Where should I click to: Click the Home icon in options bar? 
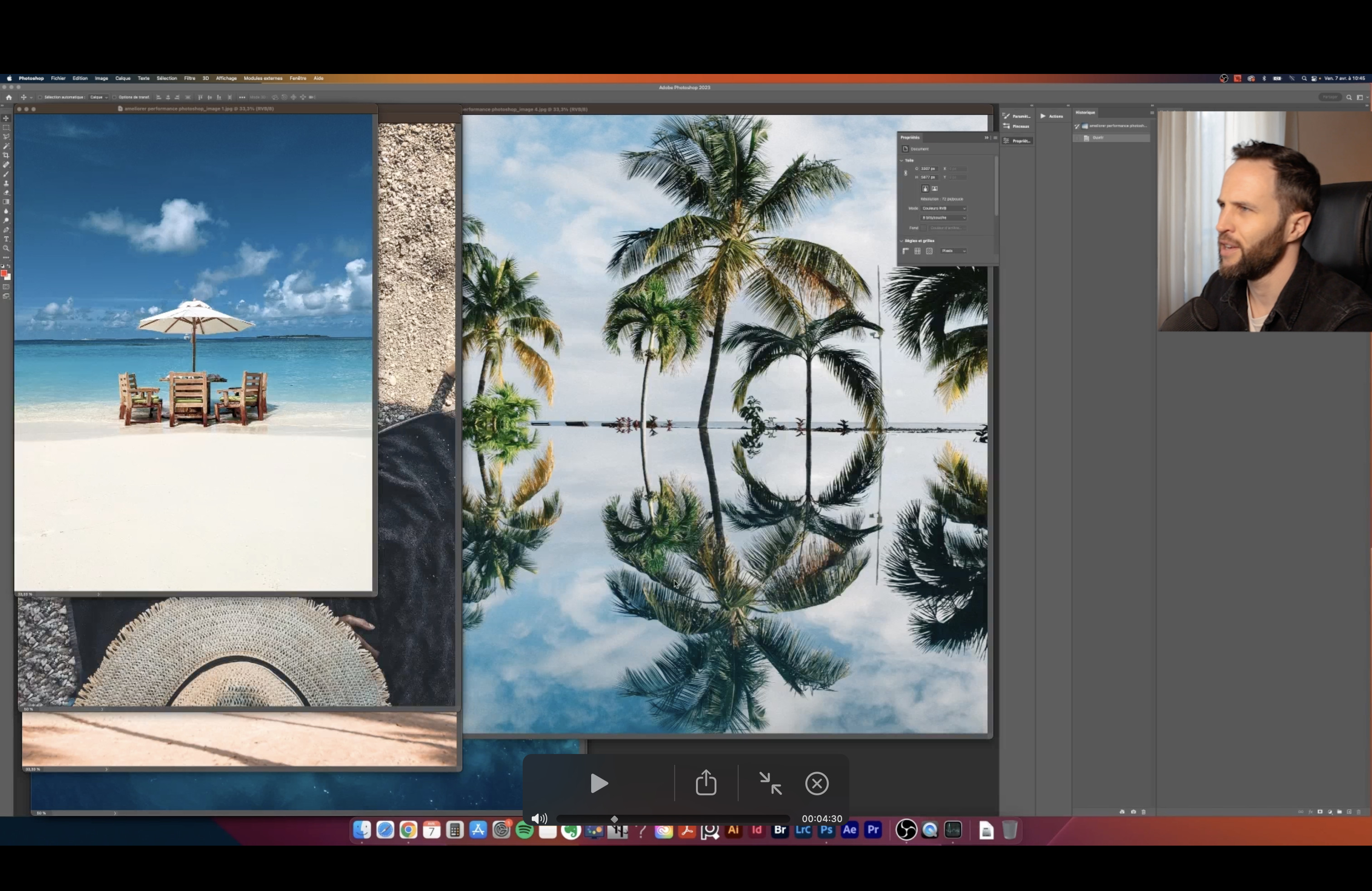coord(9,98)
